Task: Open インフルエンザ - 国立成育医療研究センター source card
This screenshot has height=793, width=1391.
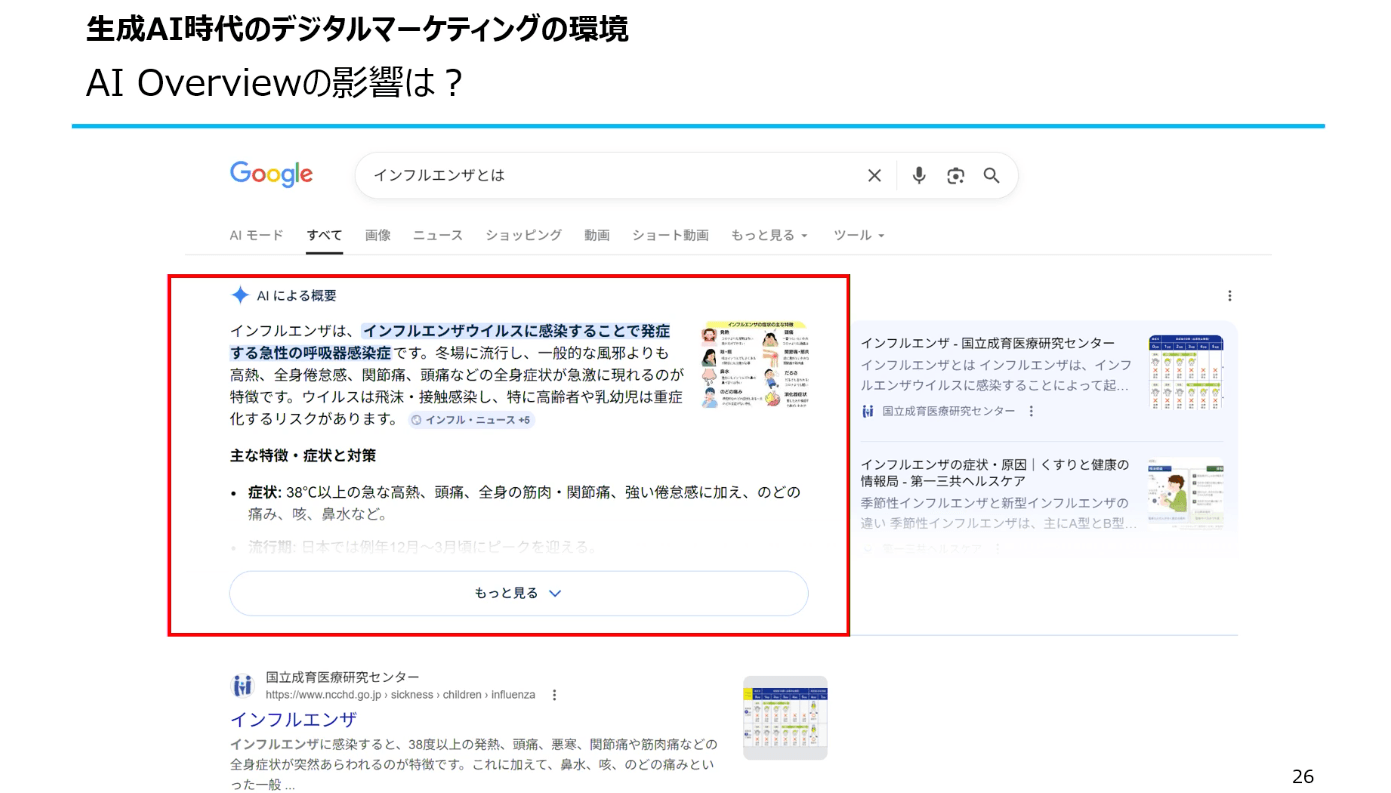Action: (x=988, y=343)
